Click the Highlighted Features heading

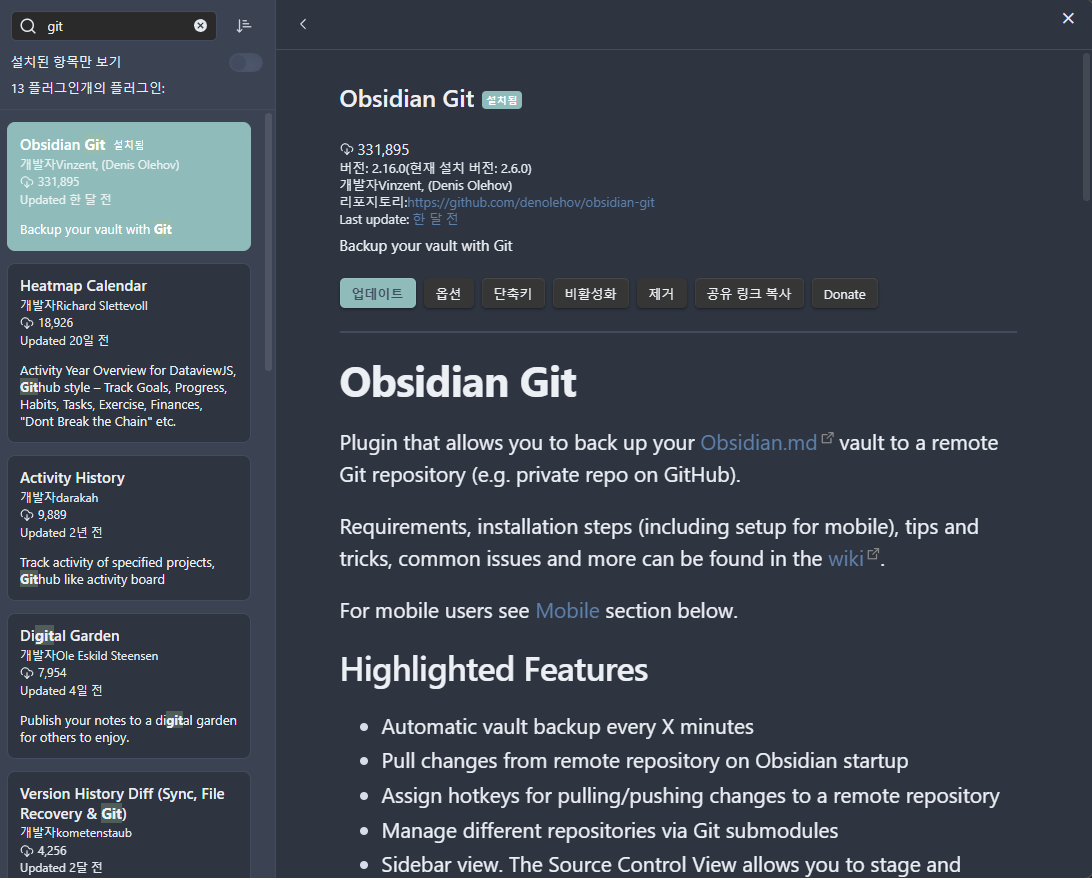tap(494, 669)
